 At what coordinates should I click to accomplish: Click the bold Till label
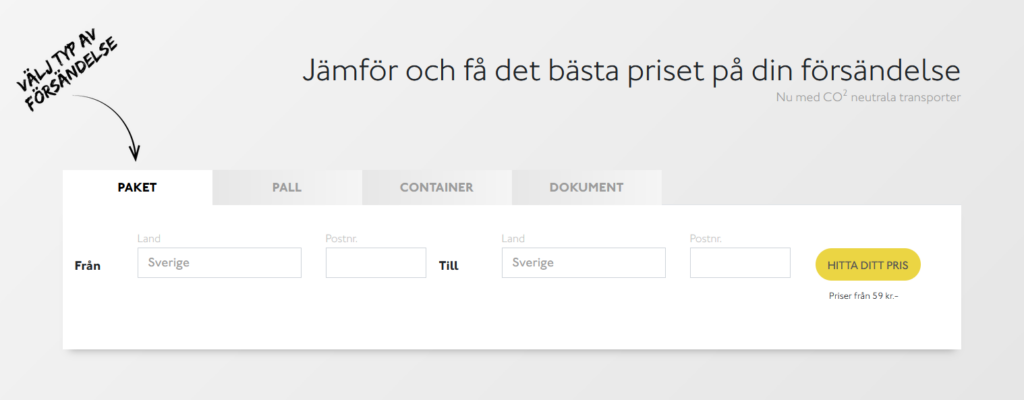point(449,266)
